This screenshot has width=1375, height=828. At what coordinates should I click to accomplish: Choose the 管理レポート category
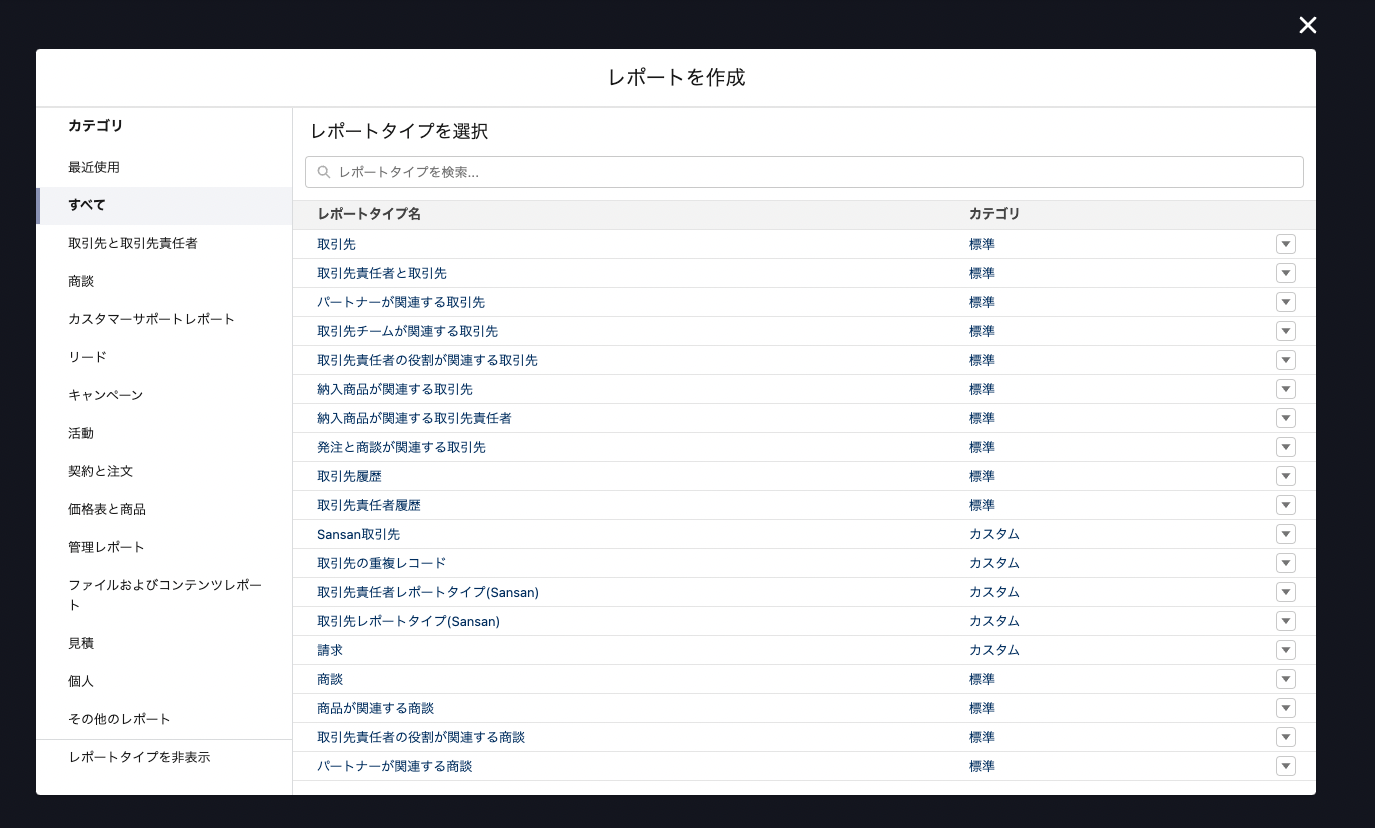(x=164, y=547)
